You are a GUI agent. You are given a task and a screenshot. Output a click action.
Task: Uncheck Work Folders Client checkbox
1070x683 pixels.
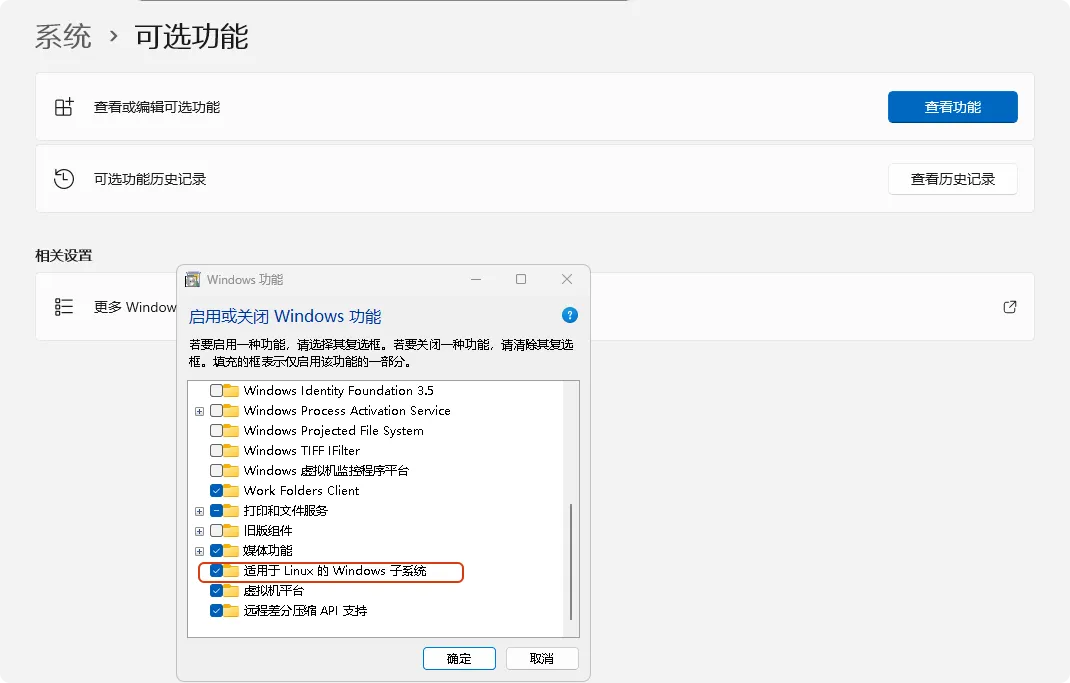[x=216, y=491]
